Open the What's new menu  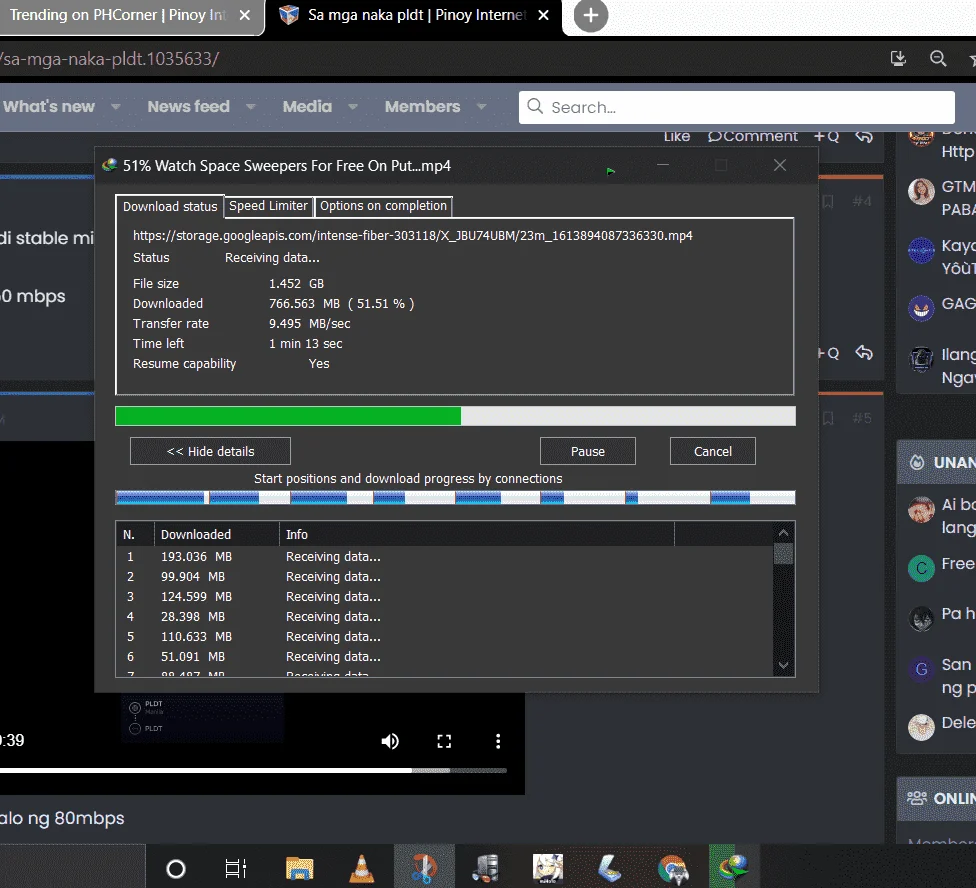(49, 106)
